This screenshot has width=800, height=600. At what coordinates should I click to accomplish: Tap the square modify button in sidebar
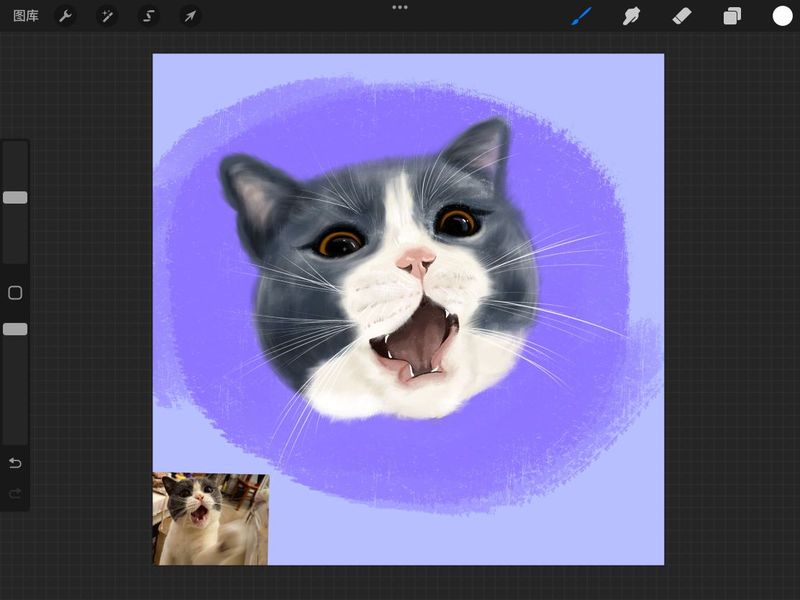tap(15, 293)
